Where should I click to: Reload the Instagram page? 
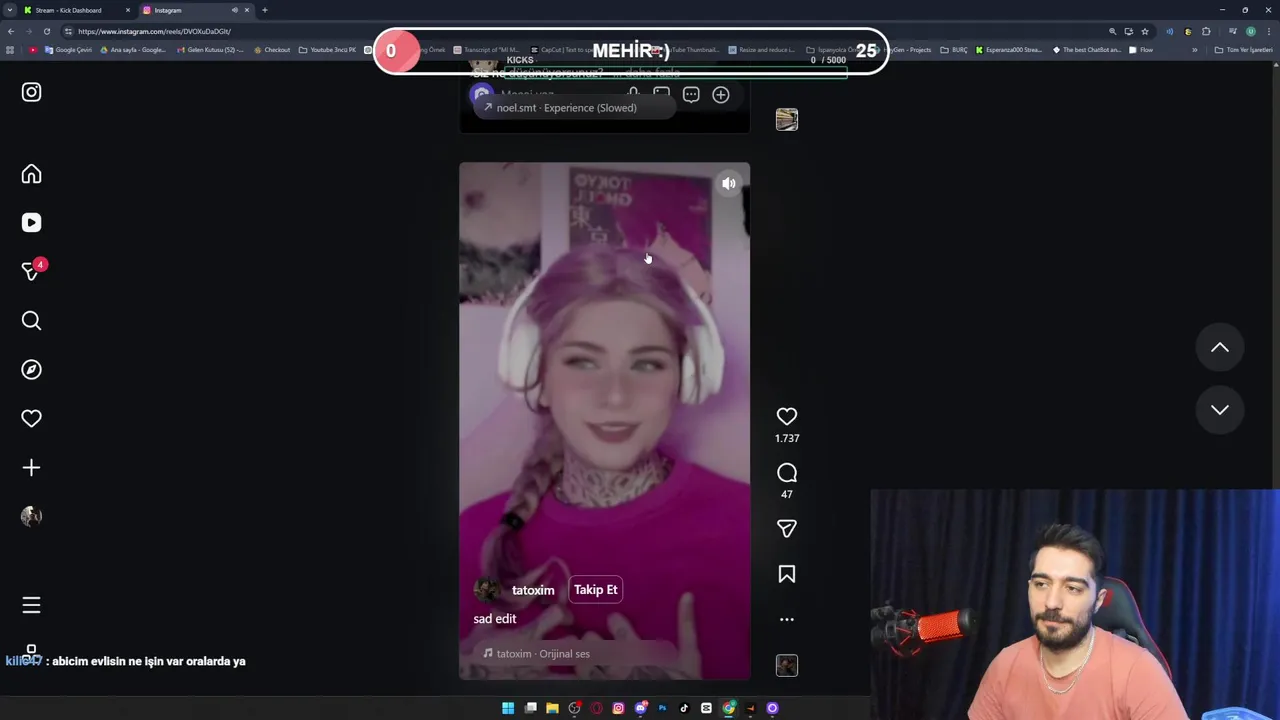(46, 31)
